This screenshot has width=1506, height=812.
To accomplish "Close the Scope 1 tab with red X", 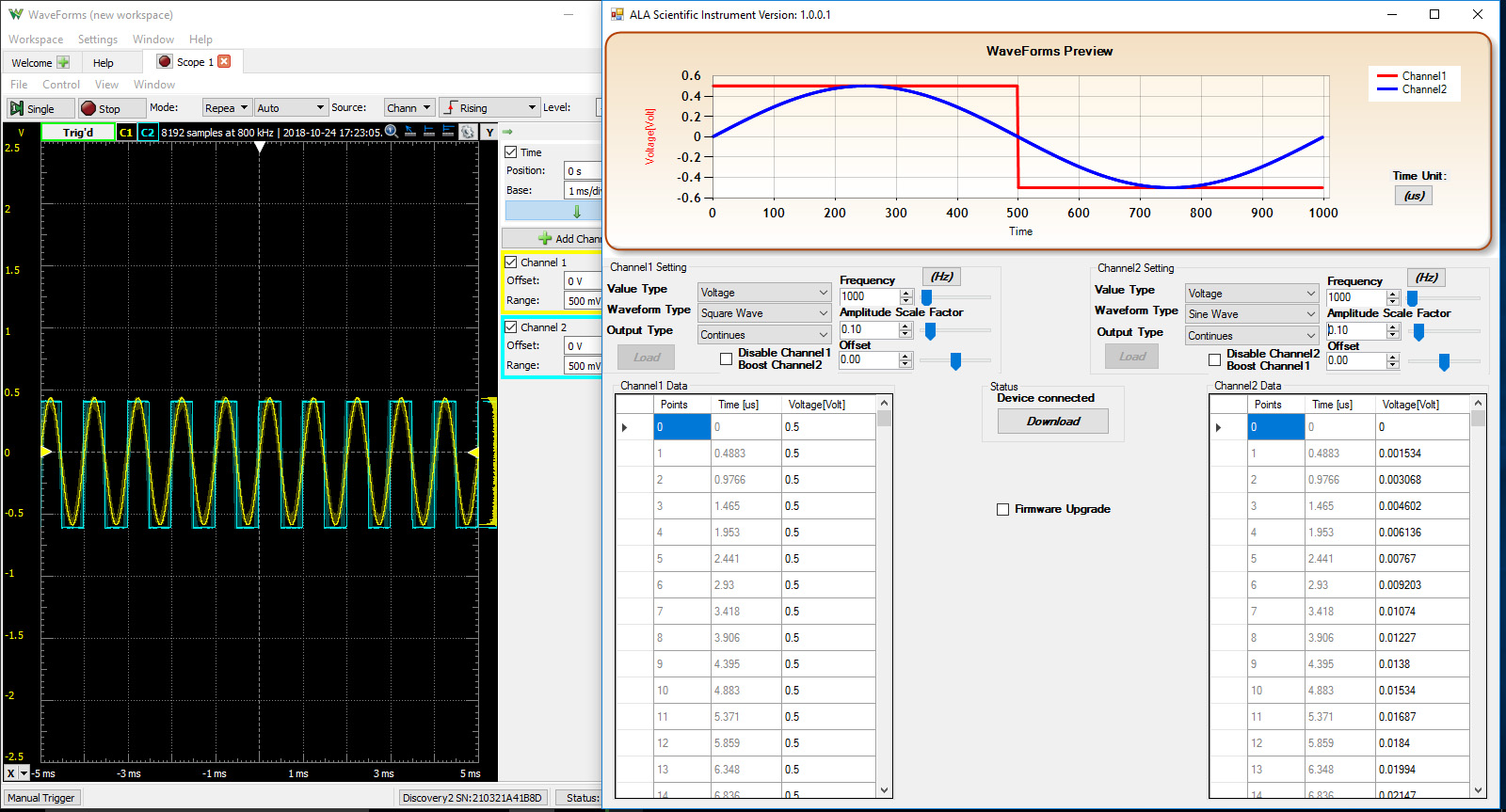I will point(224,61).
